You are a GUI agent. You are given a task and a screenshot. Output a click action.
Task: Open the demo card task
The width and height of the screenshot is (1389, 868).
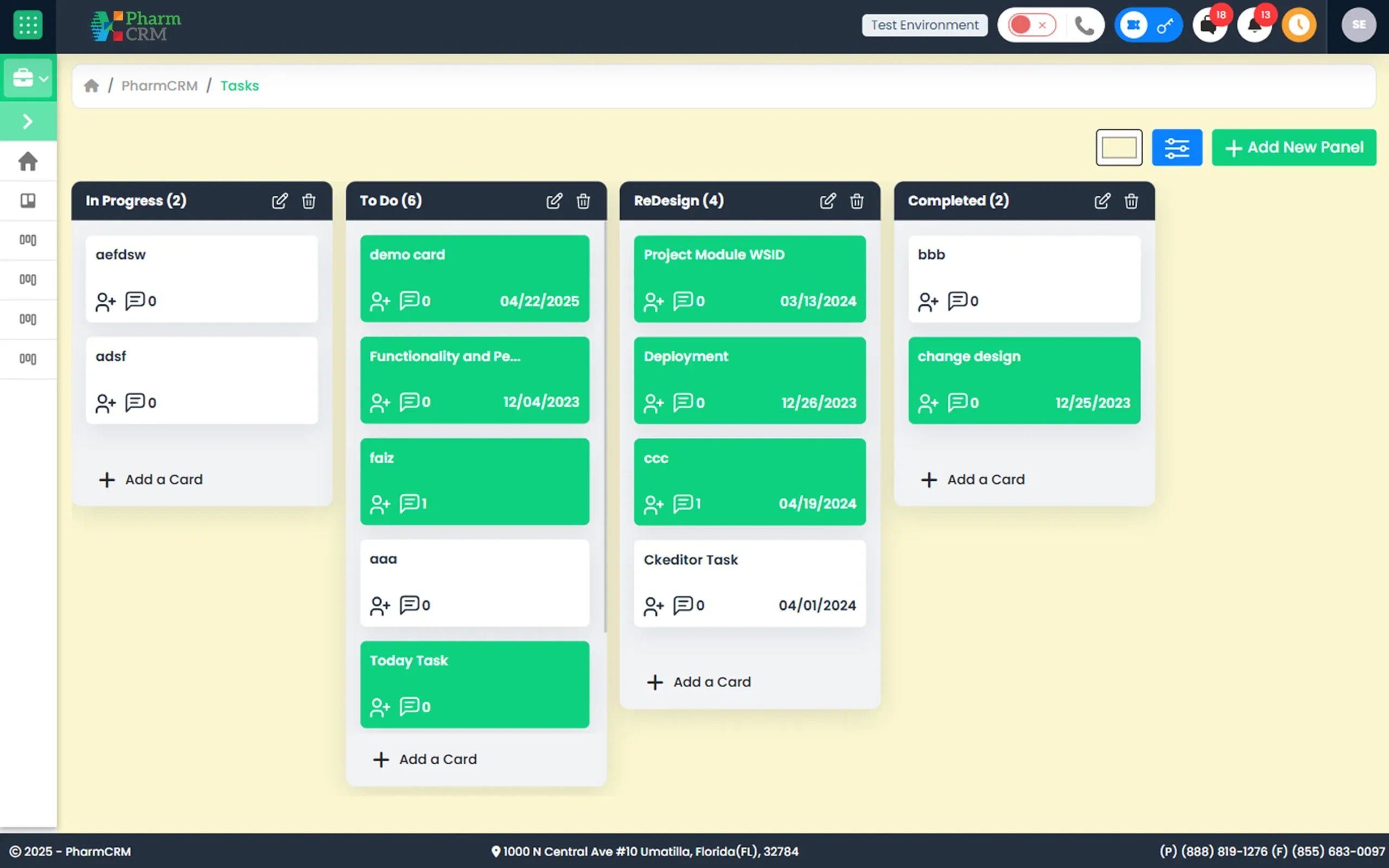pos(475,278)
